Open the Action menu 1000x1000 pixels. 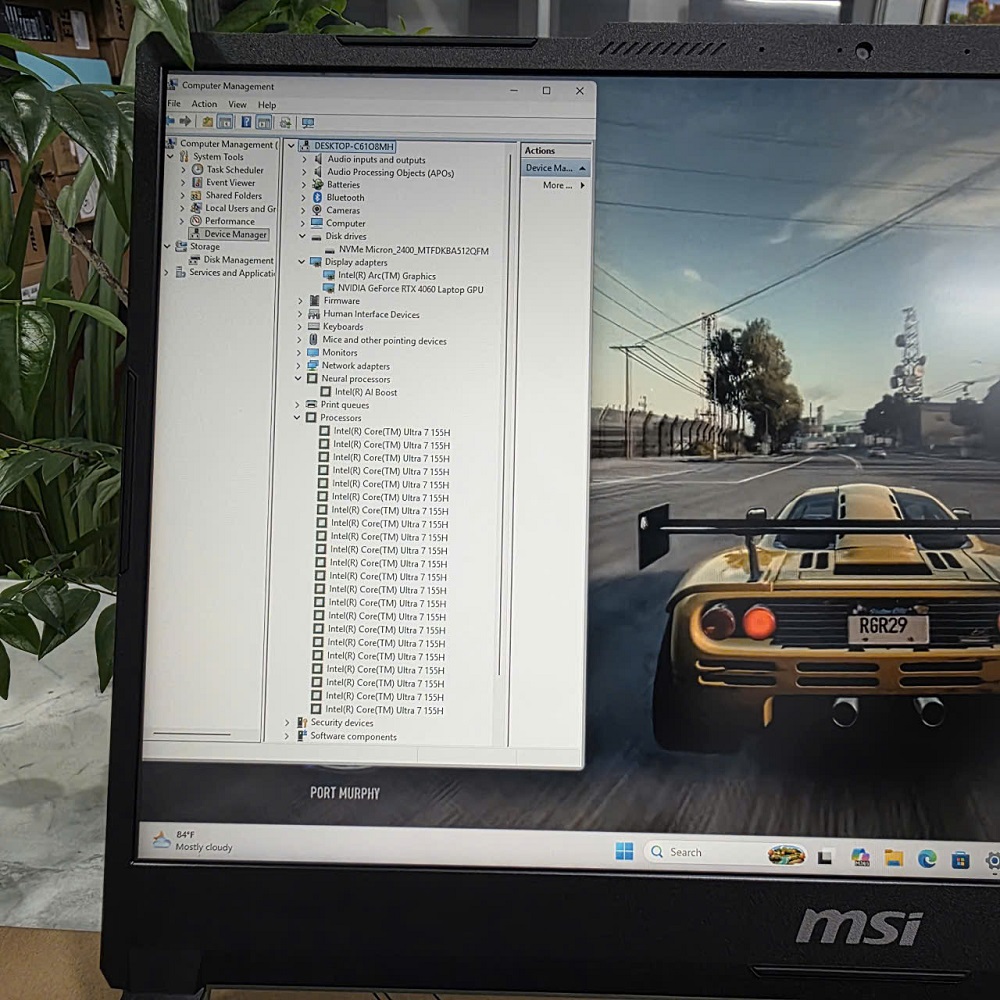204,104
